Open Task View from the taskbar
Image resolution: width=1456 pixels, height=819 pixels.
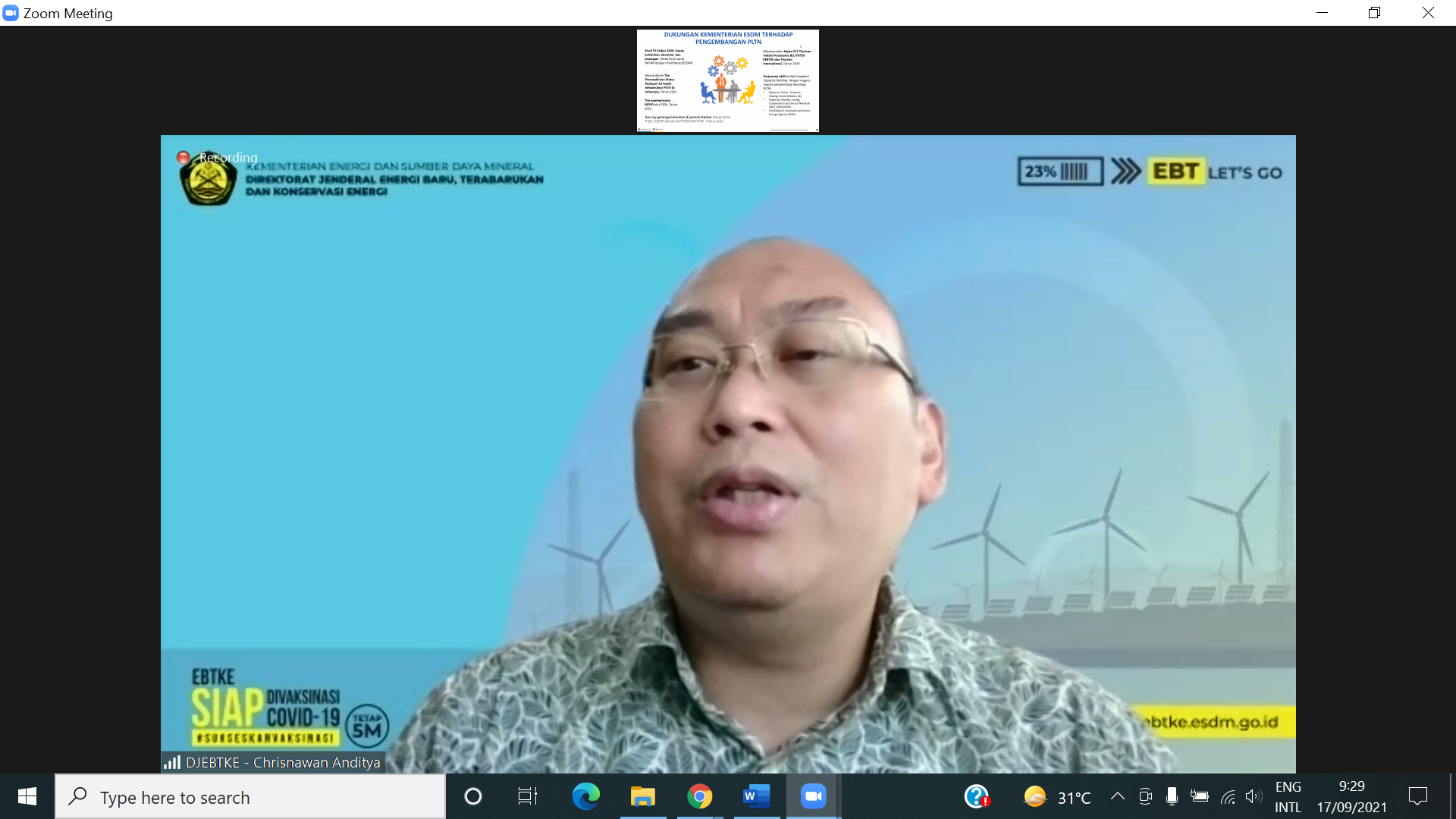[528, 796]
